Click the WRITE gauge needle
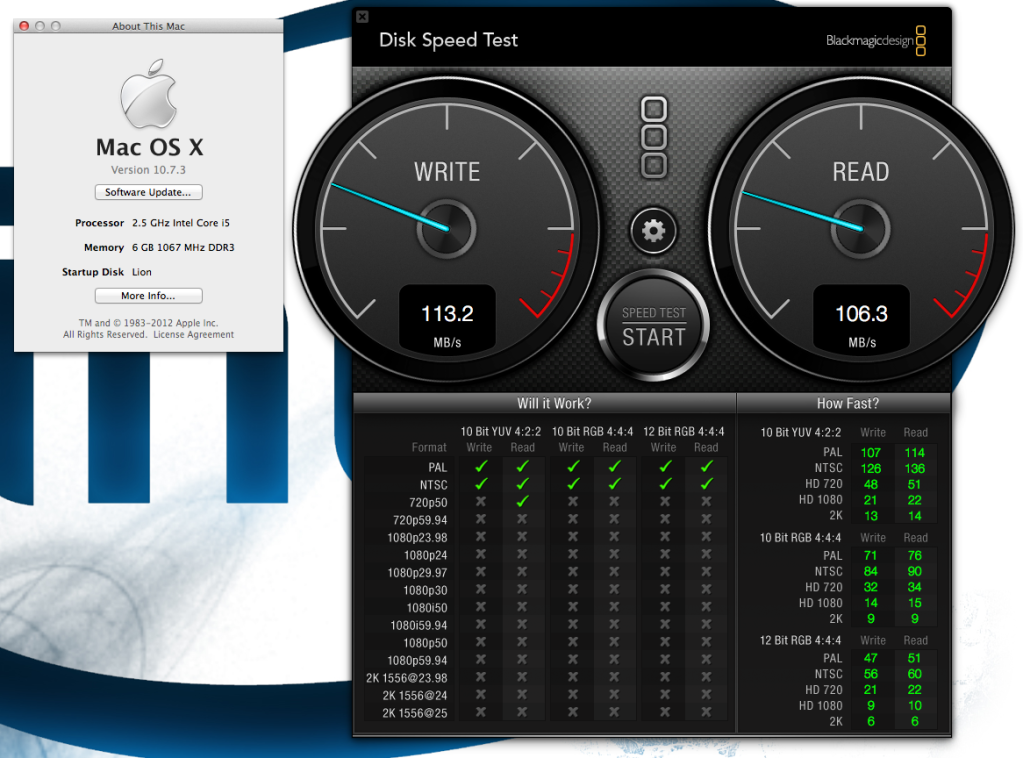This screenshot has width=1023, height=758. coord(390,207)
